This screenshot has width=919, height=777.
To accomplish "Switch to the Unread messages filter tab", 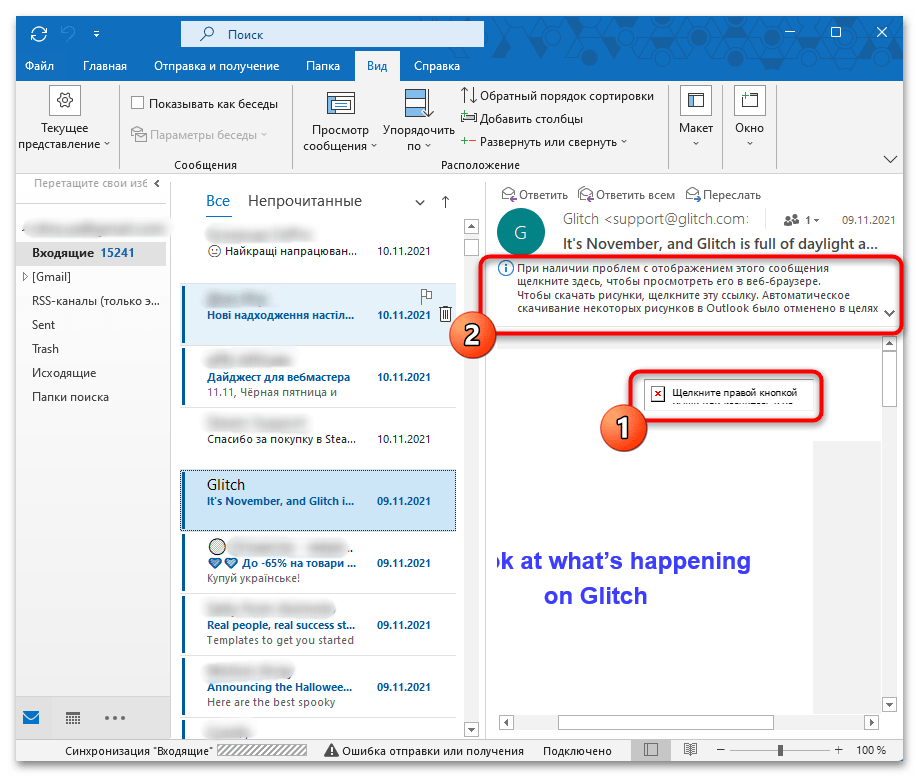I will tap(304, 201).
